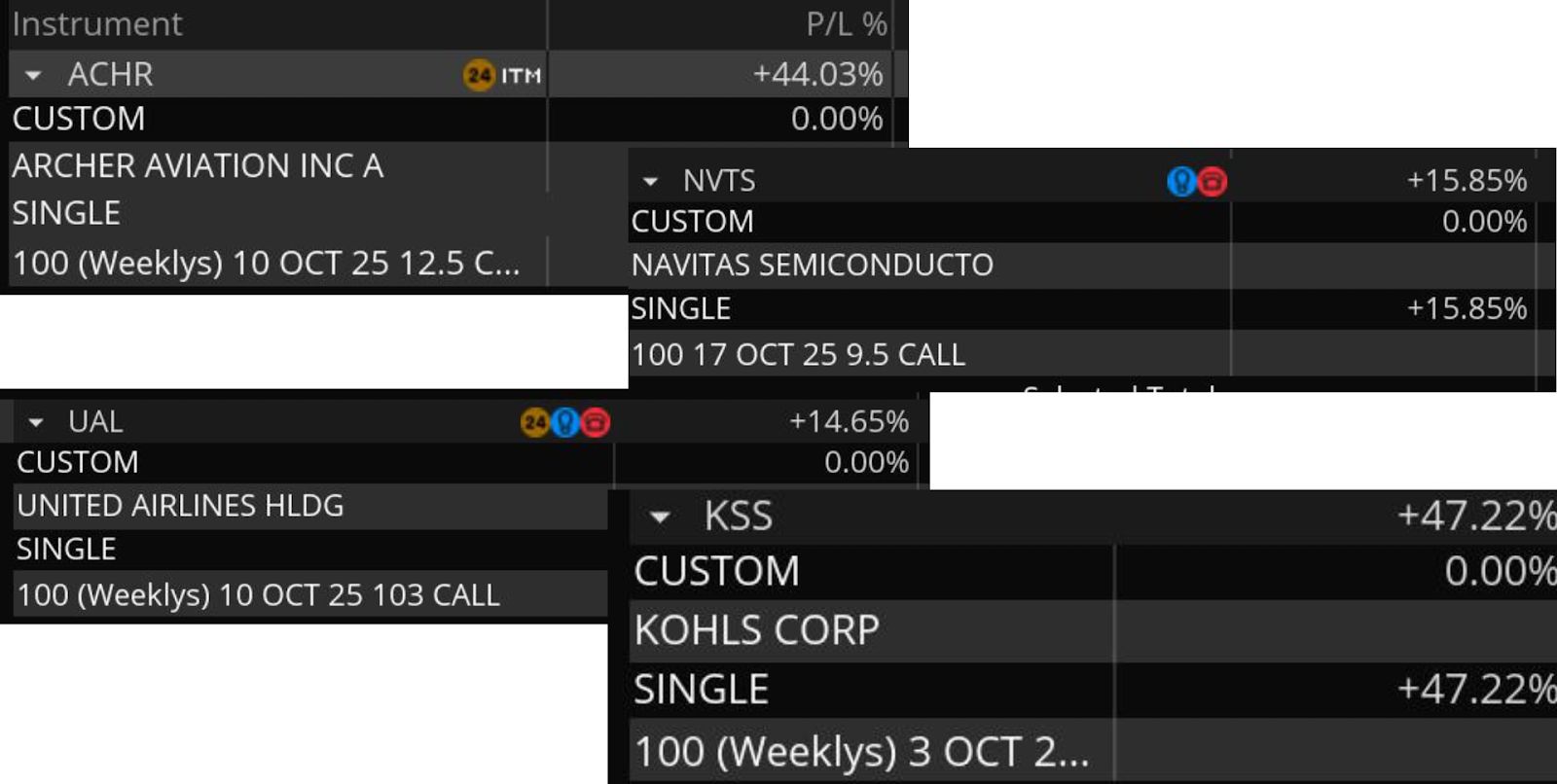Click the ITM indicator next to ACHR
1557x784 pixels.
click(522, 75)
